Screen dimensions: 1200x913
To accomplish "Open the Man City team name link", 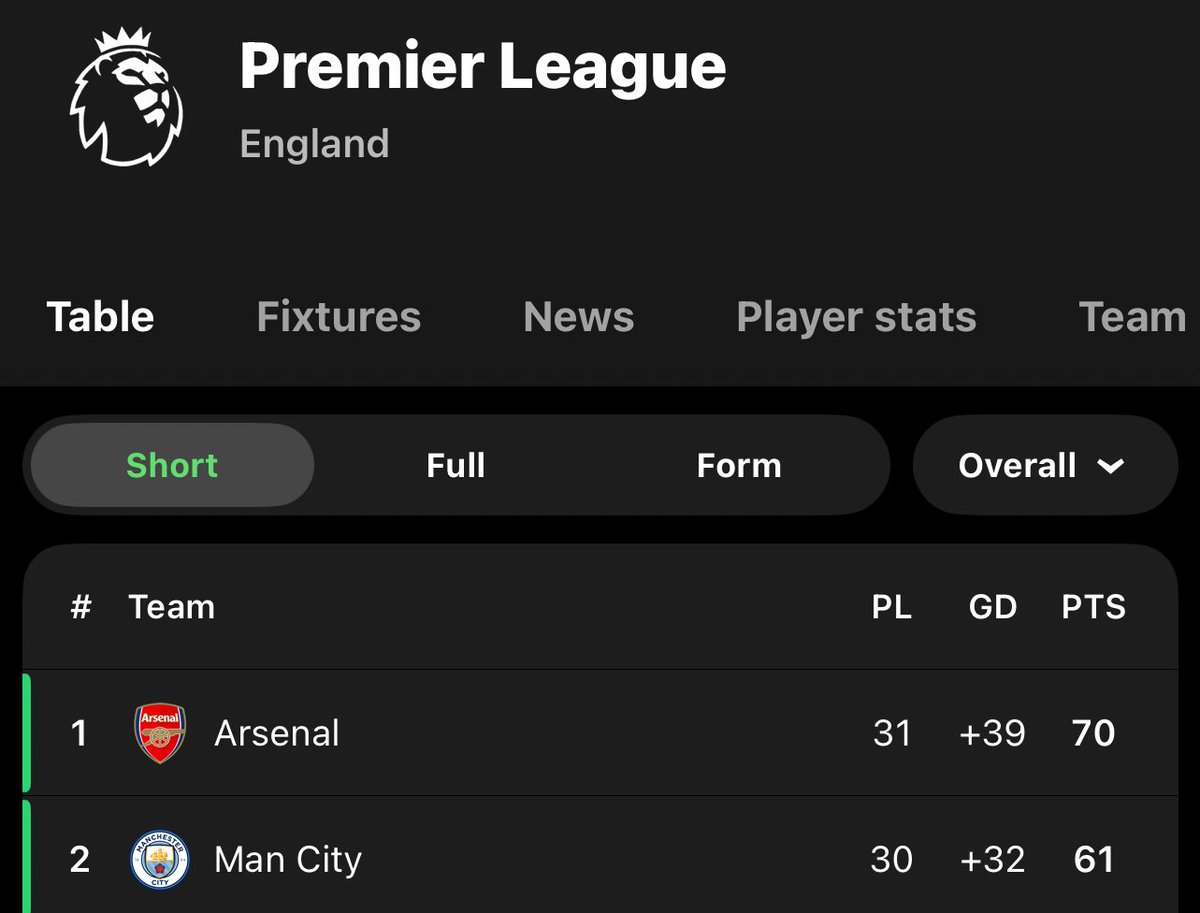I will click(288, 859).
